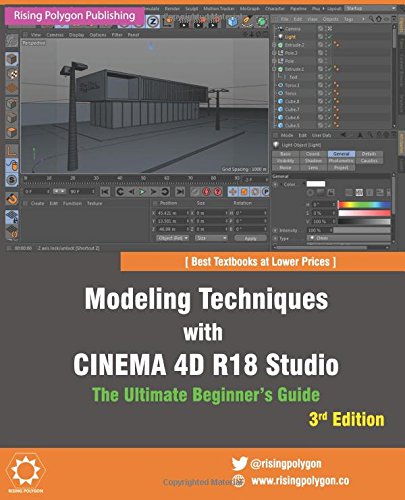Activate Model mode cube icon in left palette
405x500 pixels.
point(12,60)
